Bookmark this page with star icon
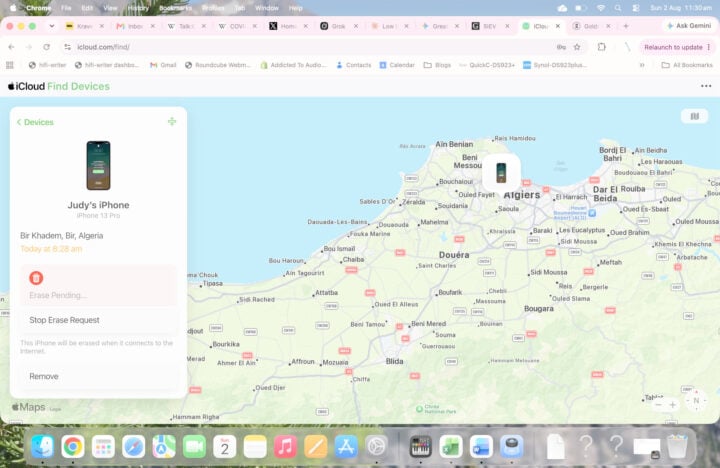The width and height of the screenshot is (720, 468). (x=577, y=47)
